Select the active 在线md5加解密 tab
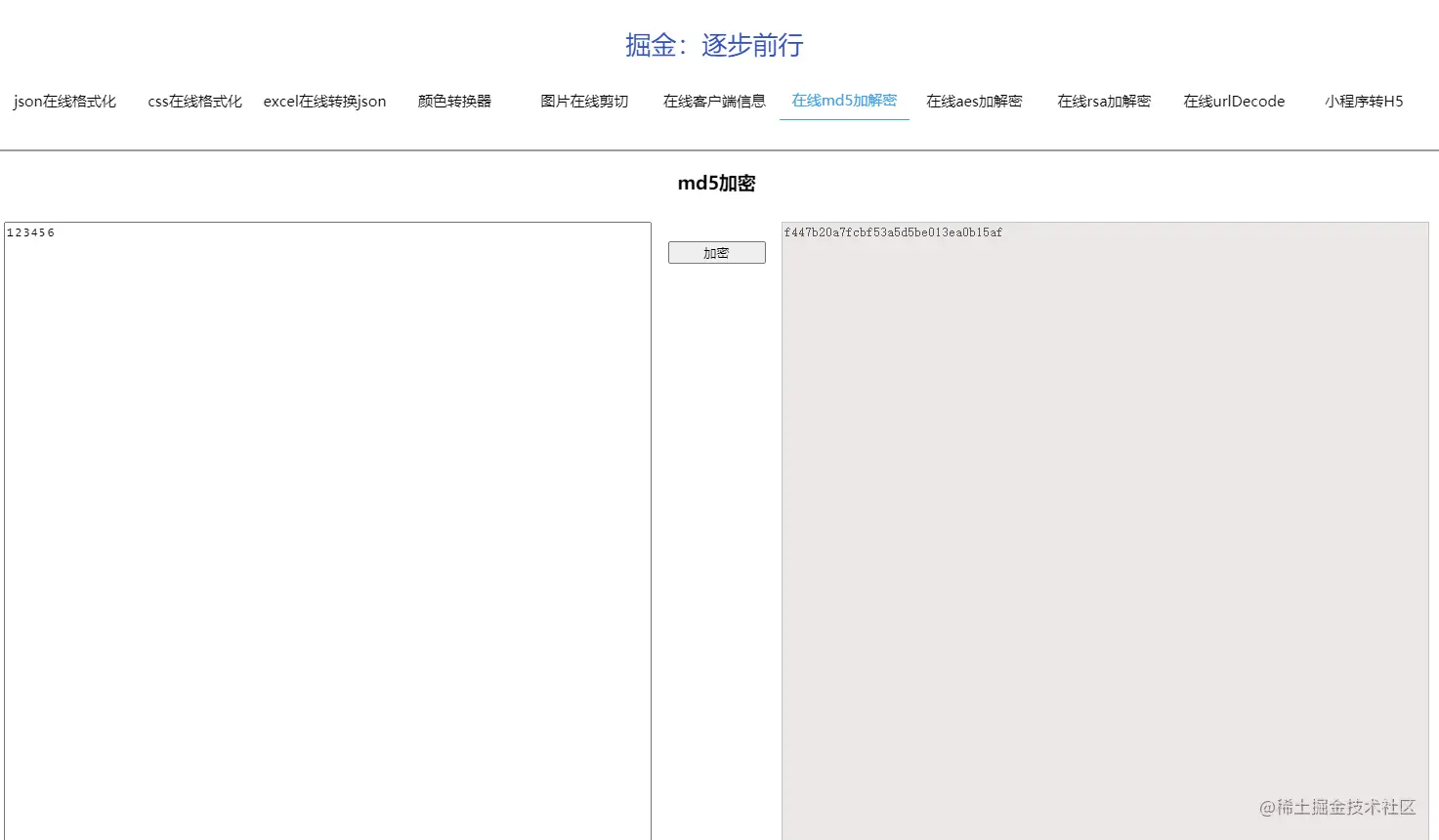The height and width of the screenshot is (840, 1439). pyautogui.click(x=844, y=100)
